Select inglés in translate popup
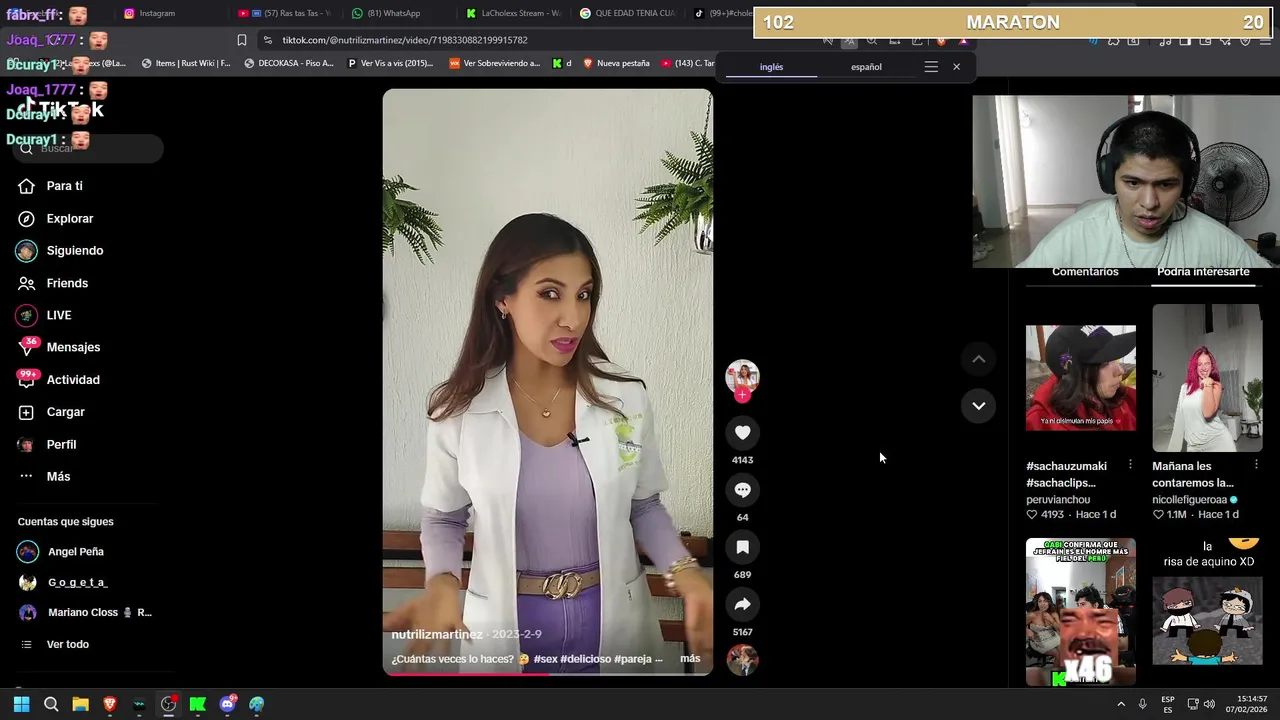 tap(771, 67)
